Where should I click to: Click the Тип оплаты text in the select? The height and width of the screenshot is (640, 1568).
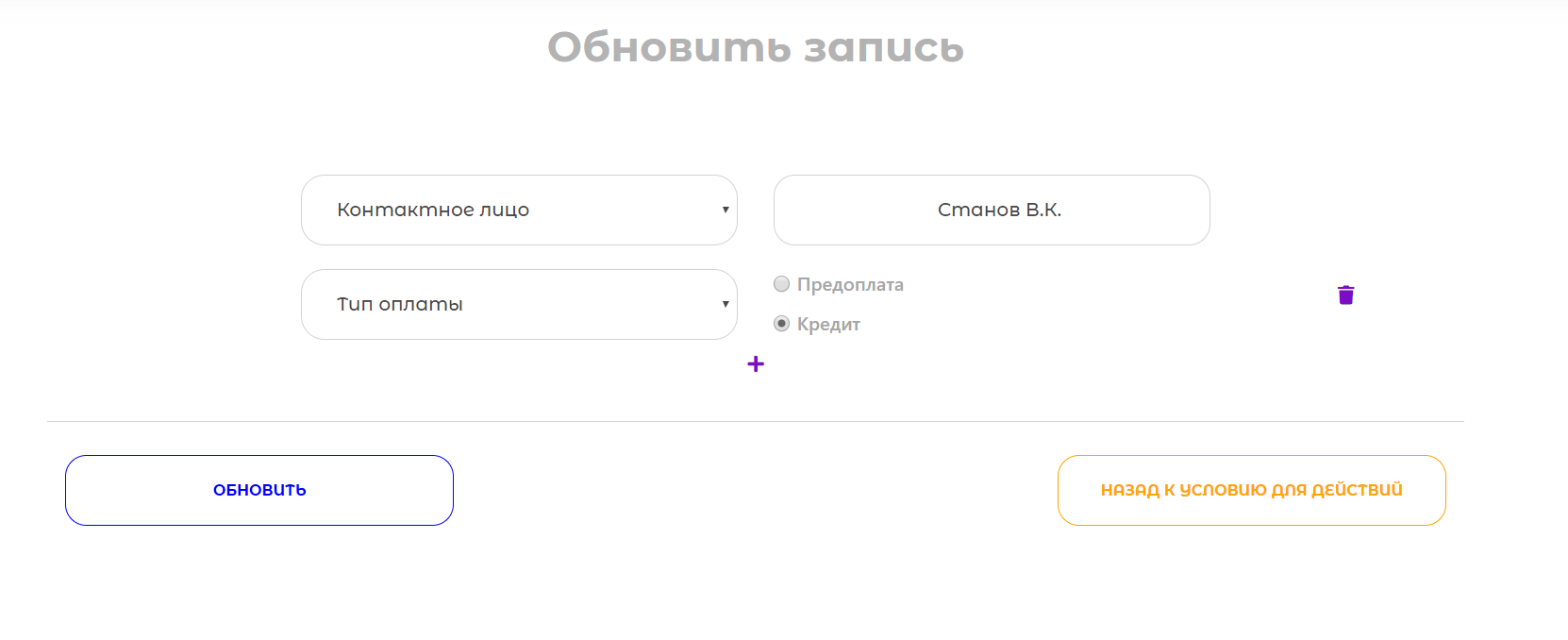point(400,304)
